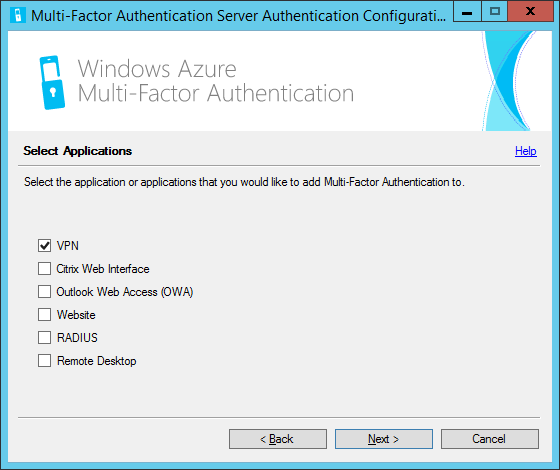
Task: Close the wizard with the red X
Action: [531, 12]
